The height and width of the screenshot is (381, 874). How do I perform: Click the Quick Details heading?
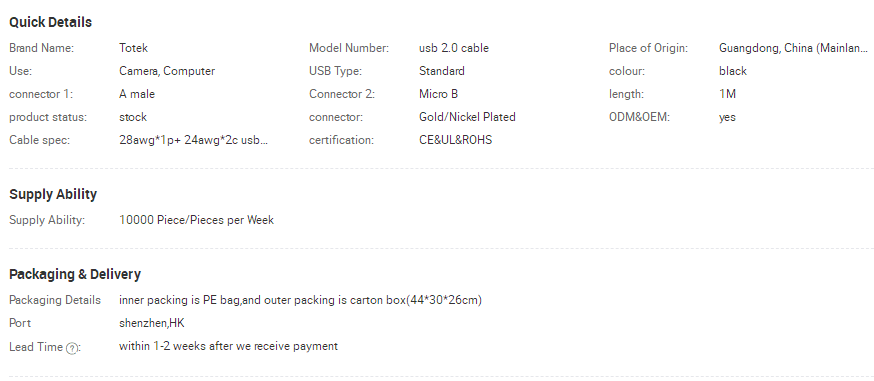tap(50, 22)
